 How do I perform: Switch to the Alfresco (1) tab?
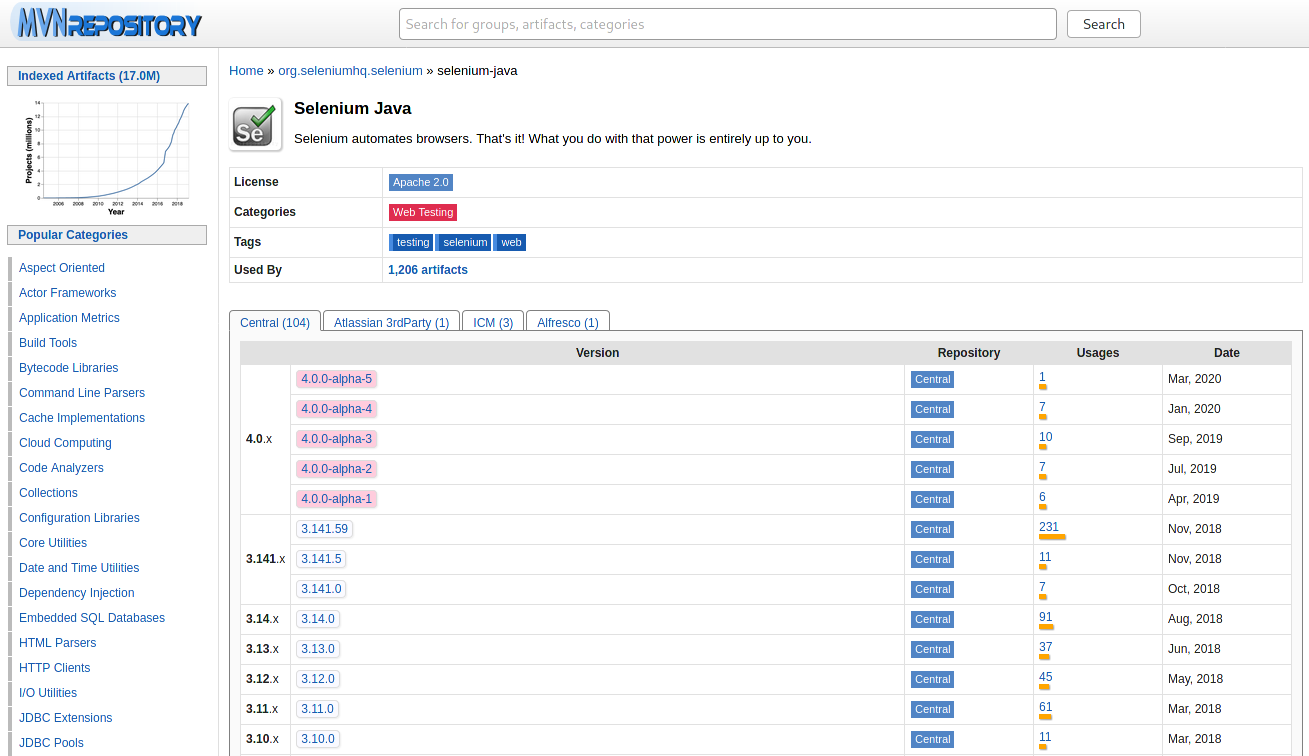(x=568, y=322)
